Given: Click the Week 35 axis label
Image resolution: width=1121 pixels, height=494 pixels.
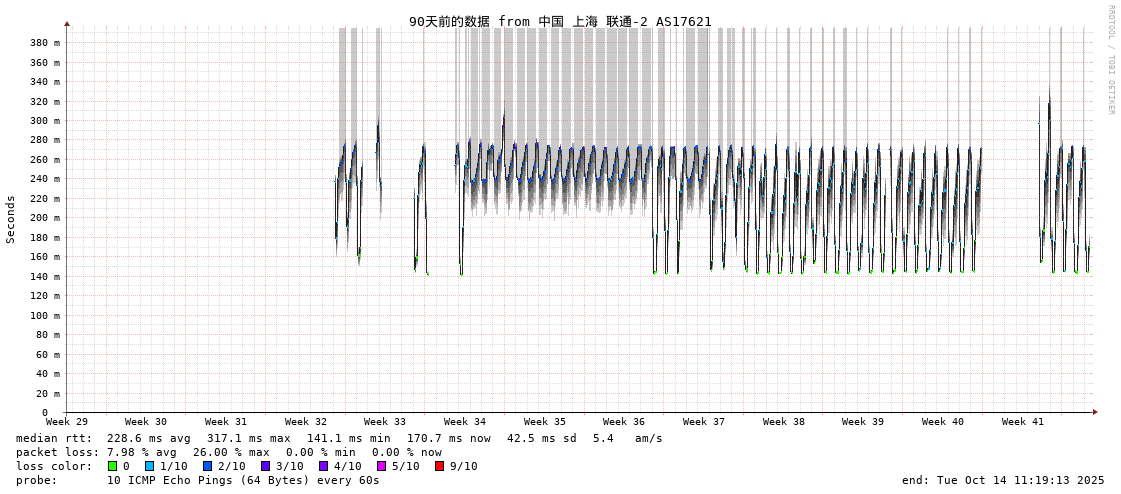Looking at the screenshot, I should click(545, 422).
